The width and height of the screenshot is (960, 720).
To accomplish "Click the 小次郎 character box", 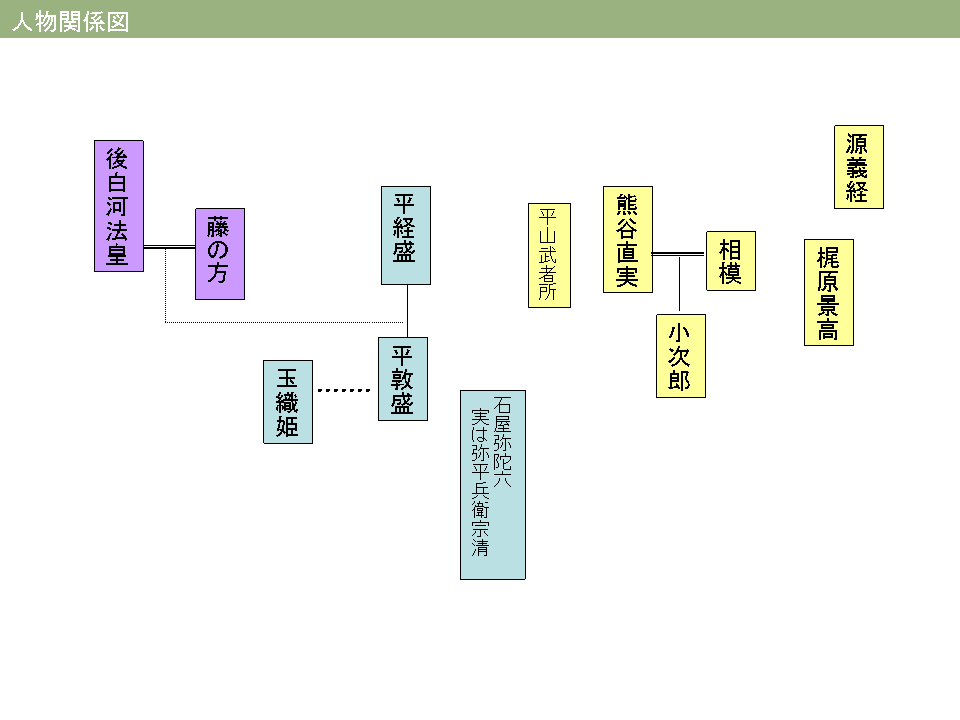I will point(680,356).
